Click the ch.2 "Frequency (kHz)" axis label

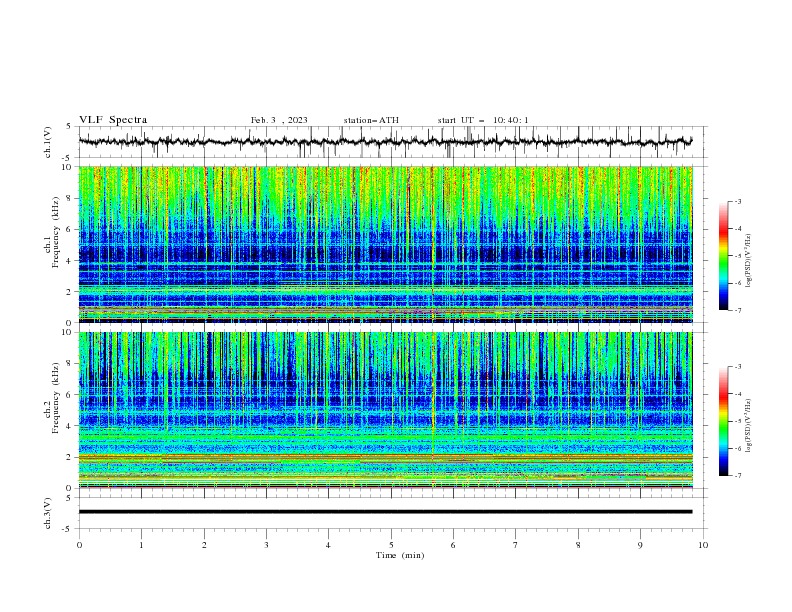(x=55, y=397)
